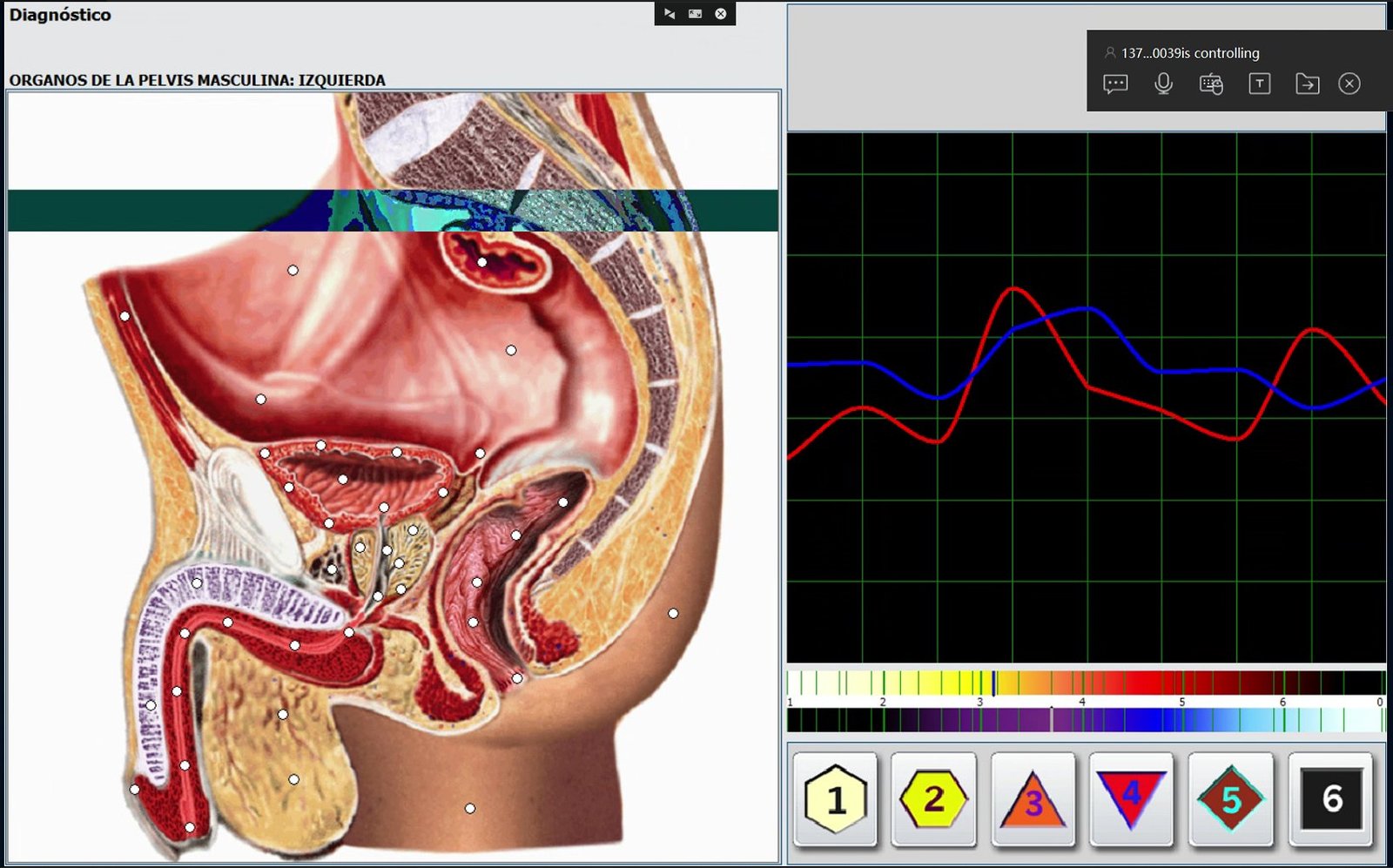1393x868 pixels.
Task: End remote session with circled X icon
Action: tap(1349, 84)
